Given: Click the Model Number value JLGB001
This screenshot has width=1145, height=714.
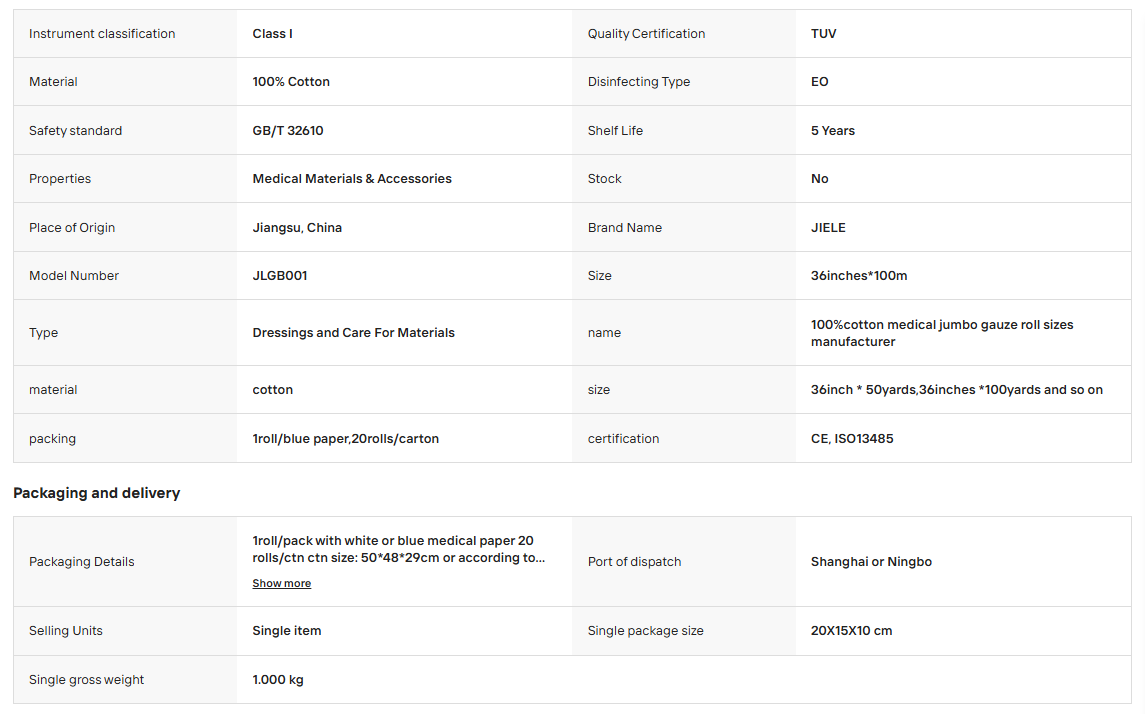Looking at the screenshot, I should (x=280, y=275).
